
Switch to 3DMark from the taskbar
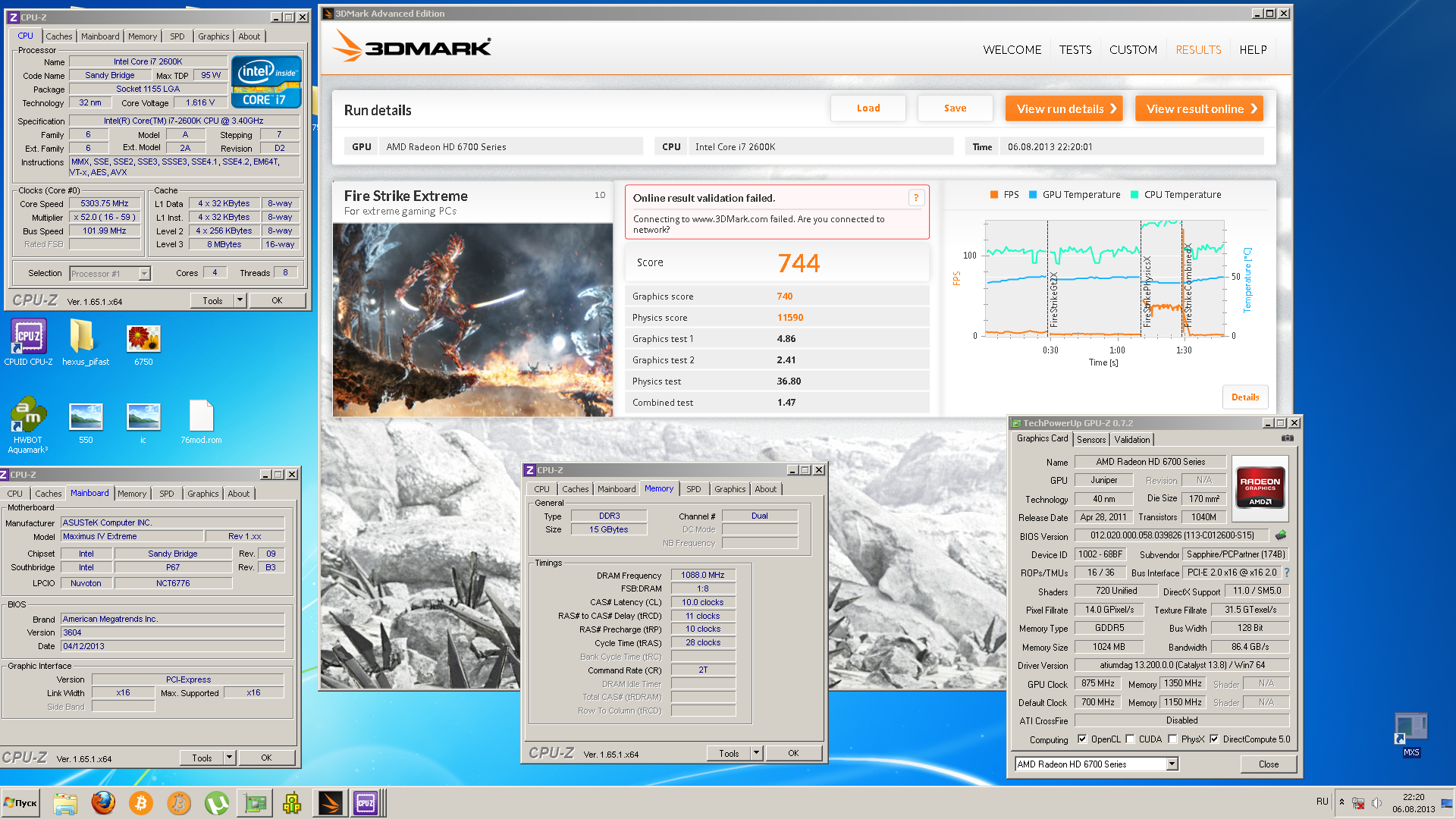pyautogui.click(x=330, y=803)
